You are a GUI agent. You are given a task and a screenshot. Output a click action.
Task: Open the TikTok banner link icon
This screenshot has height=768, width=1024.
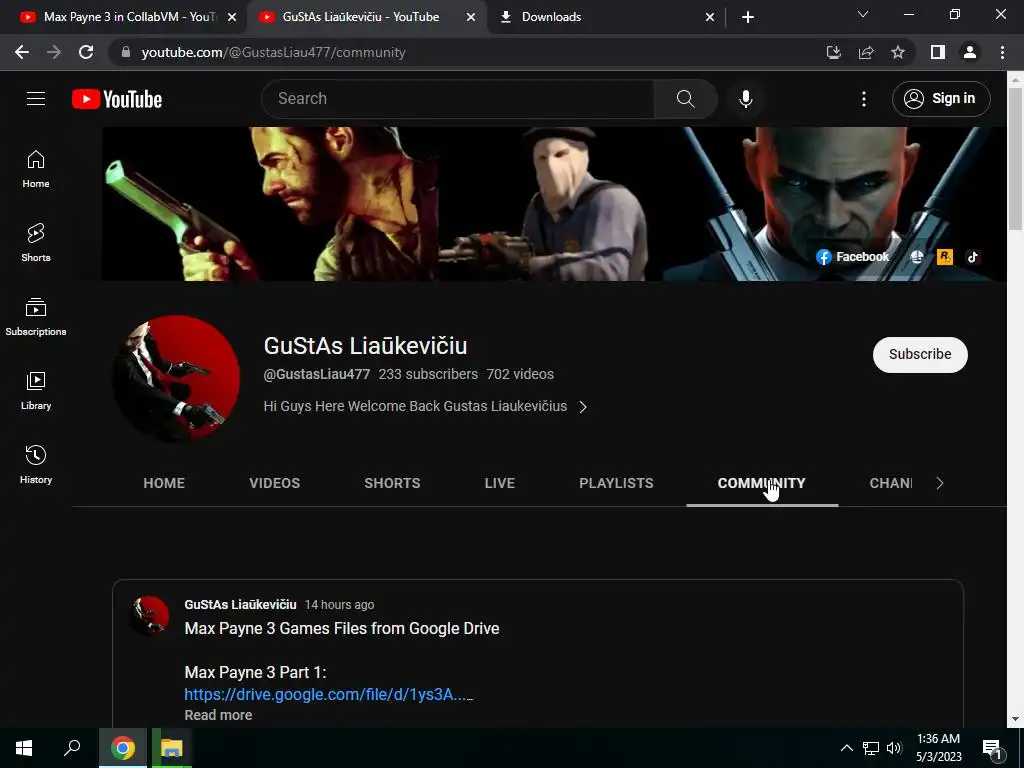click(973, 257)
